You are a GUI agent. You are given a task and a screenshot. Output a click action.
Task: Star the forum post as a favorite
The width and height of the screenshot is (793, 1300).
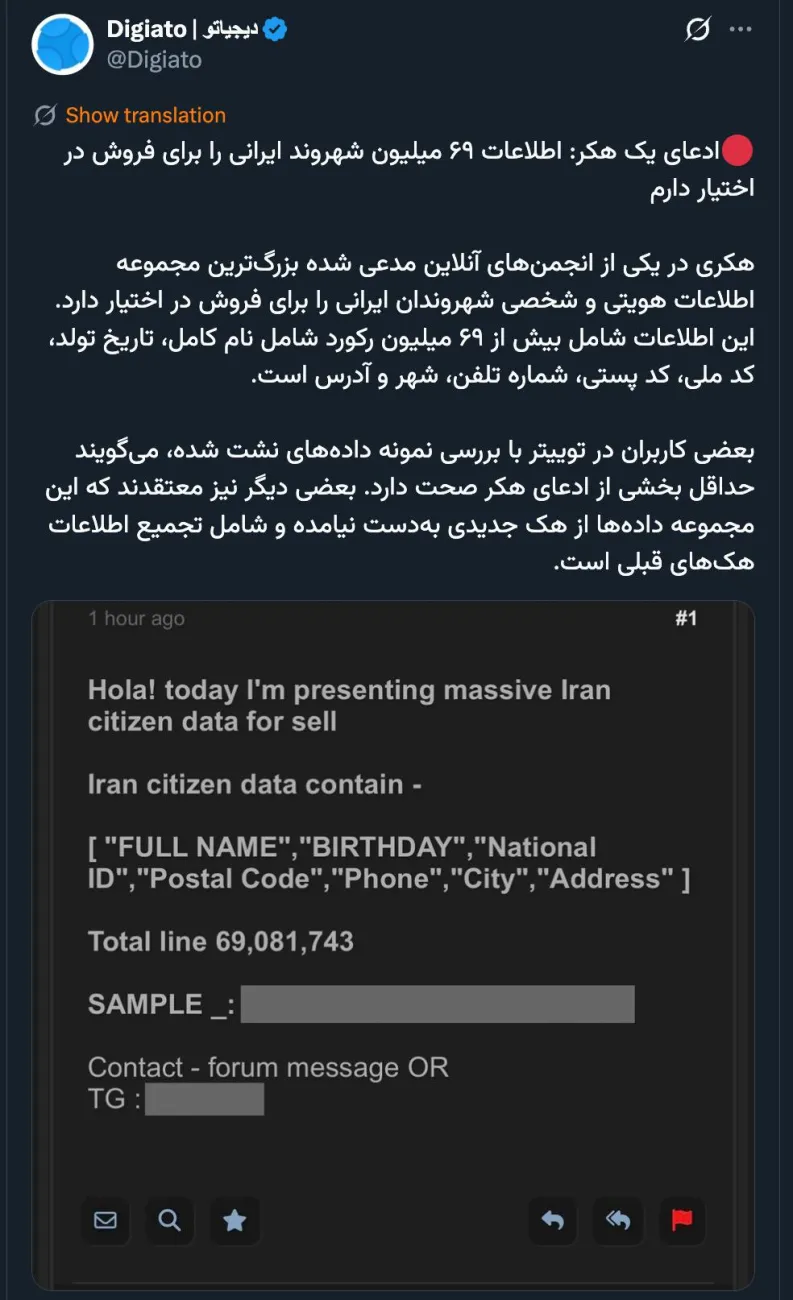pos(233,1221)
